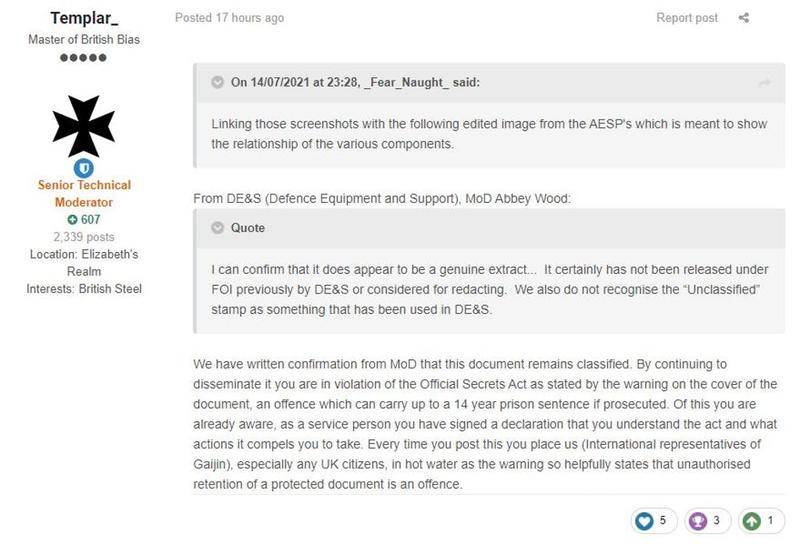The height and width of the screenshot is (555, 800).
Task: Collapse the _Fear_Naught_ quote block
Action: (217, 82)
